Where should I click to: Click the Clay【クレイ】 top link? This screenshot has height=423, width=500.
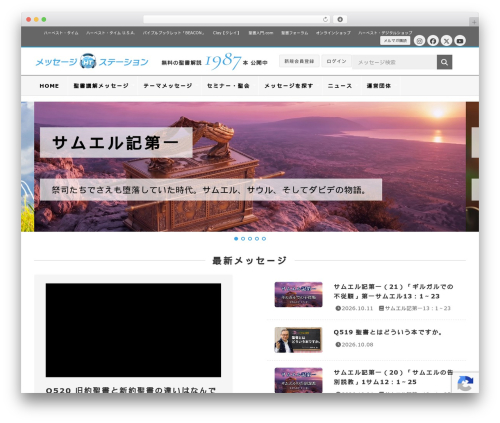226,33
